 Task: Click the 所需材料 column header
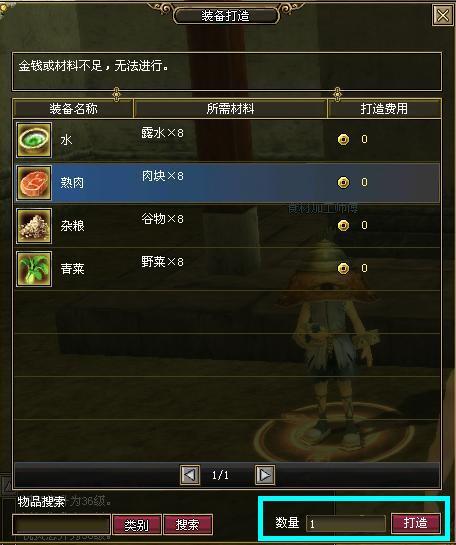click(x=230, y=109)
